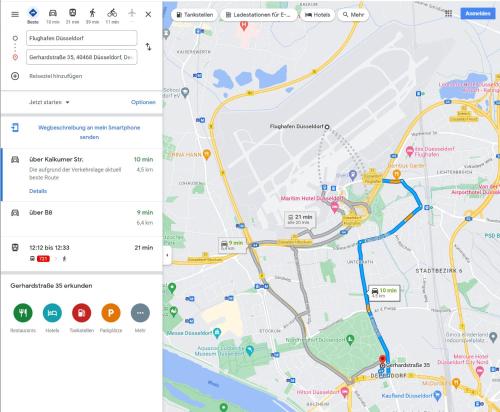Open the hamburger main menu
500x412 pixels.
15,14
